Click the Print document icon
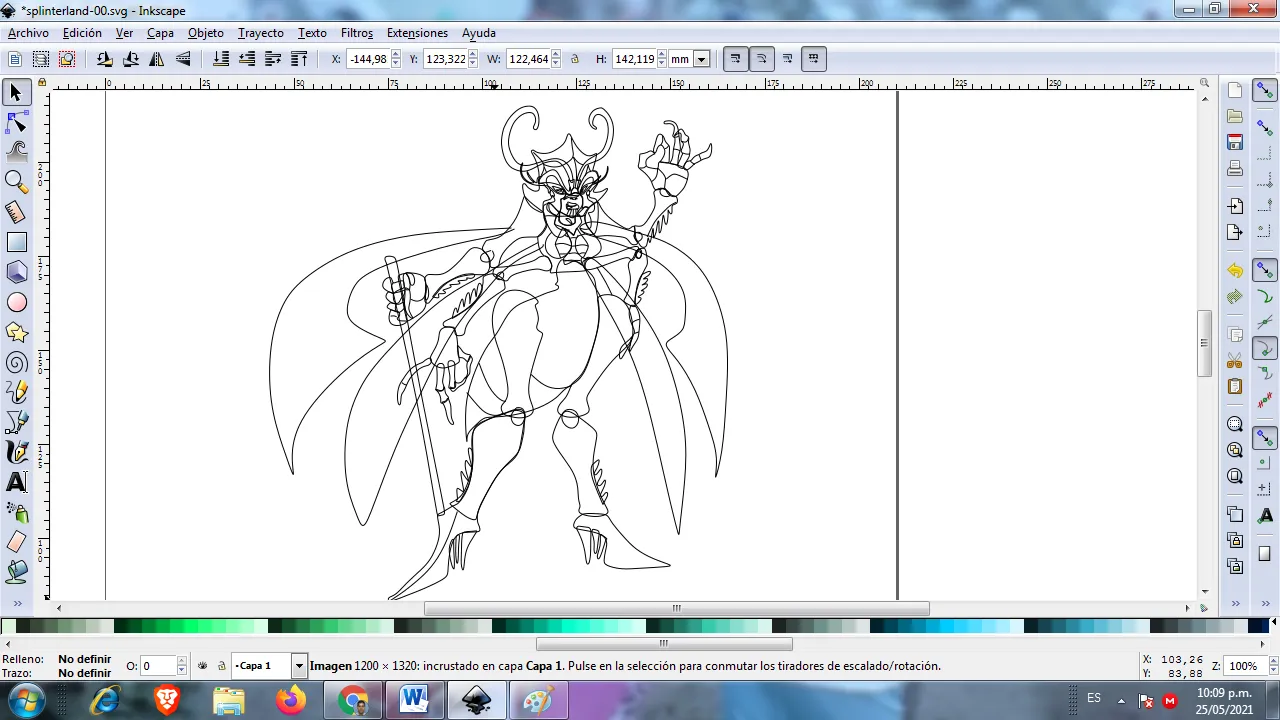 click(x=1235, y=168)
